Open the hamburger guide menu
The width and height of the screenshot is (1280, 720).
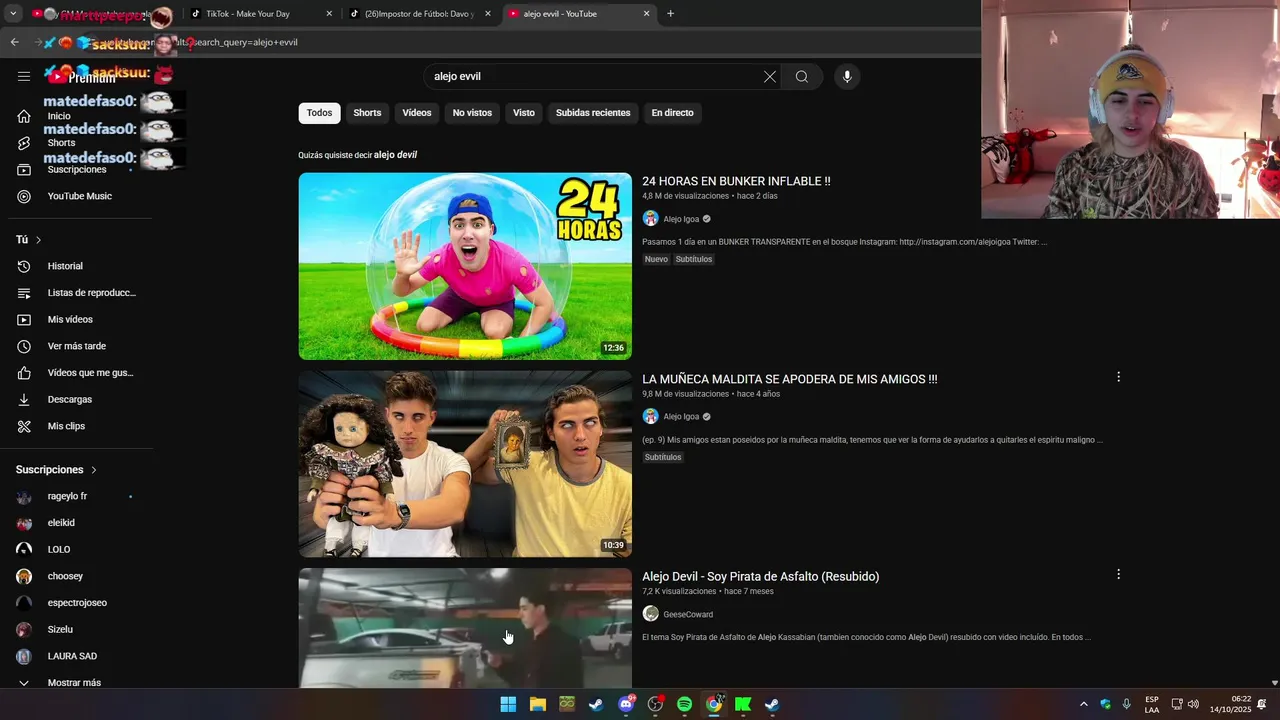(x=24, y=76)
